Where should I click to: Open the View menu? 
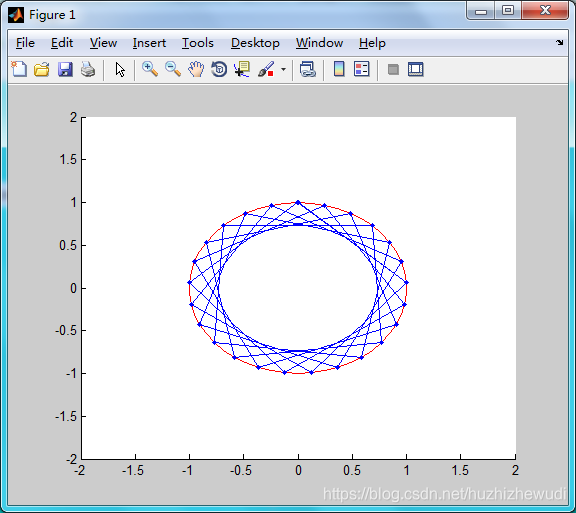tap(103, 43)
